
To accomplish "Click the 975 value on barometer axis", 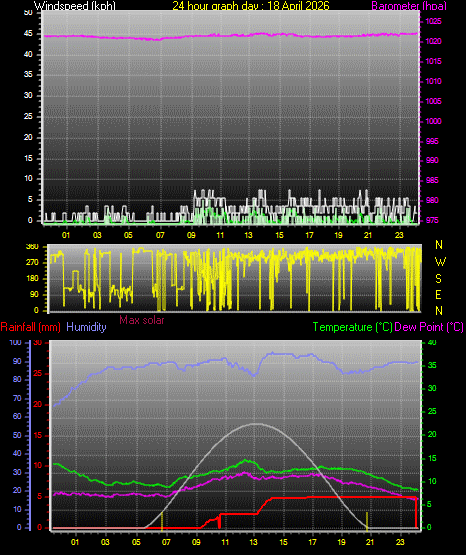I will click(432, 220).
